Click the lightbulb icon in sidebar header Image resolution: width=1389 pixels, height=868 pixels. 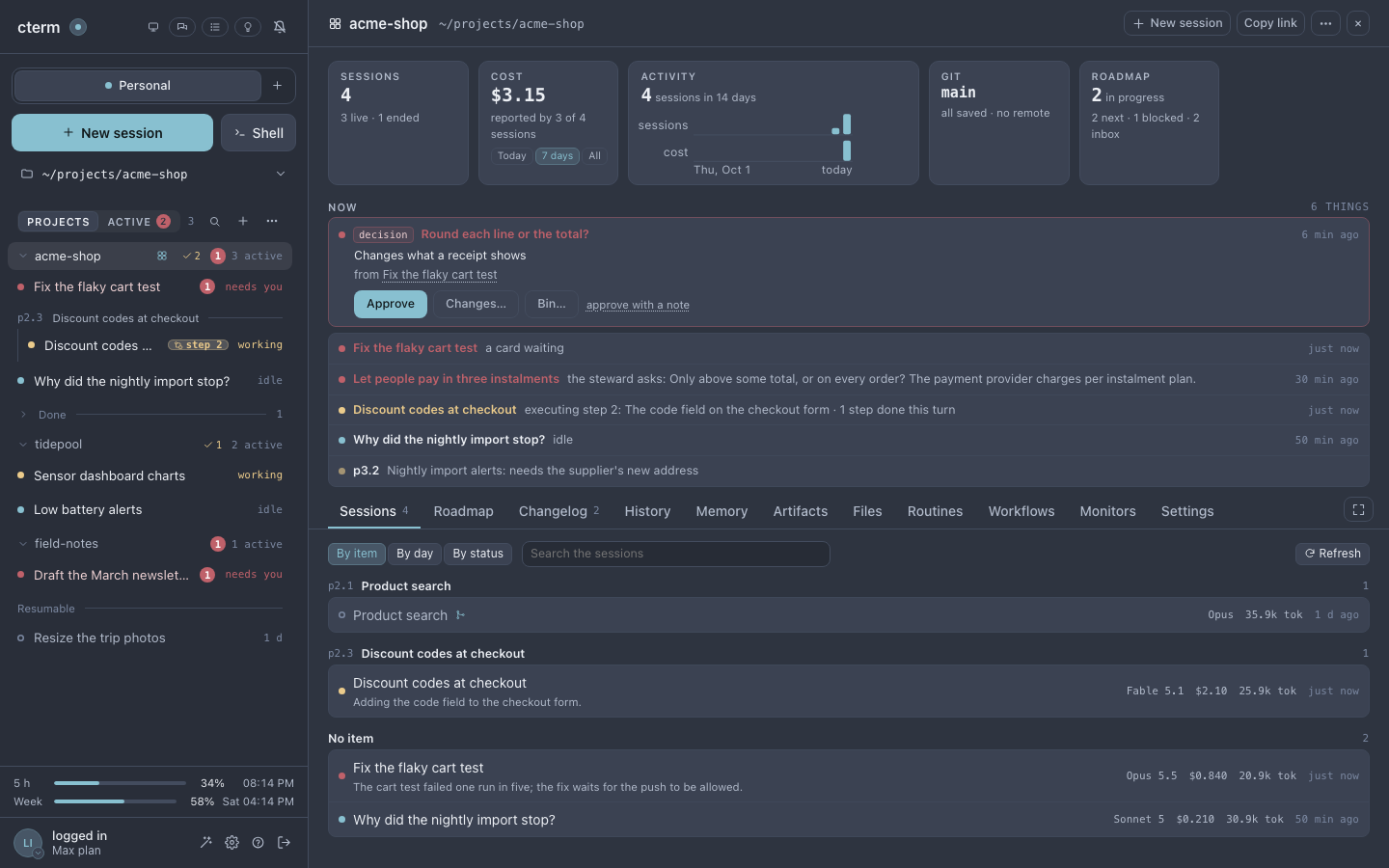pyautogui.click(x=248, y=27)
